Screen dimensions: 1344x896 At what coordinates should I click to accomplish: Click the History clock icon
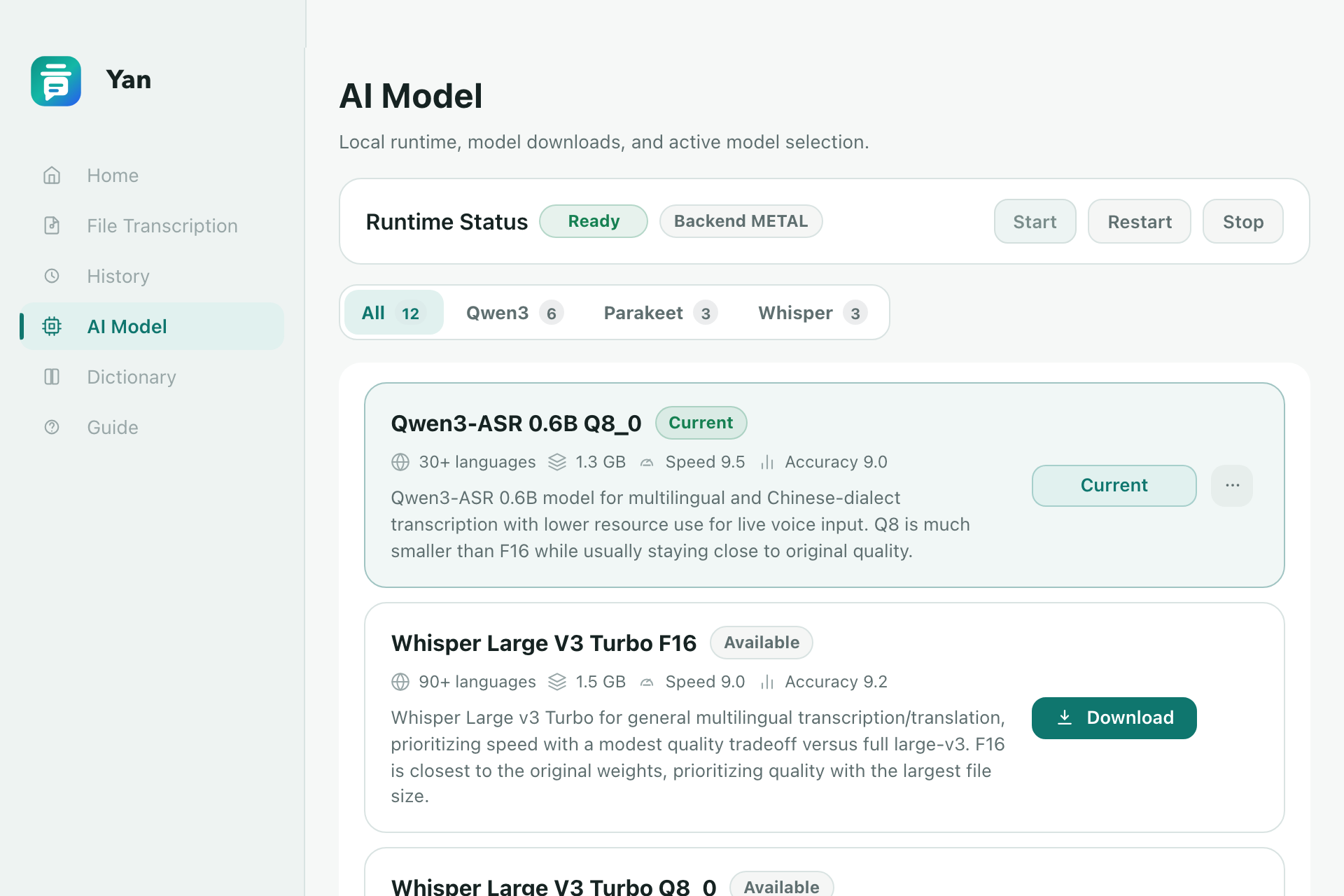[x=52, y=276]
